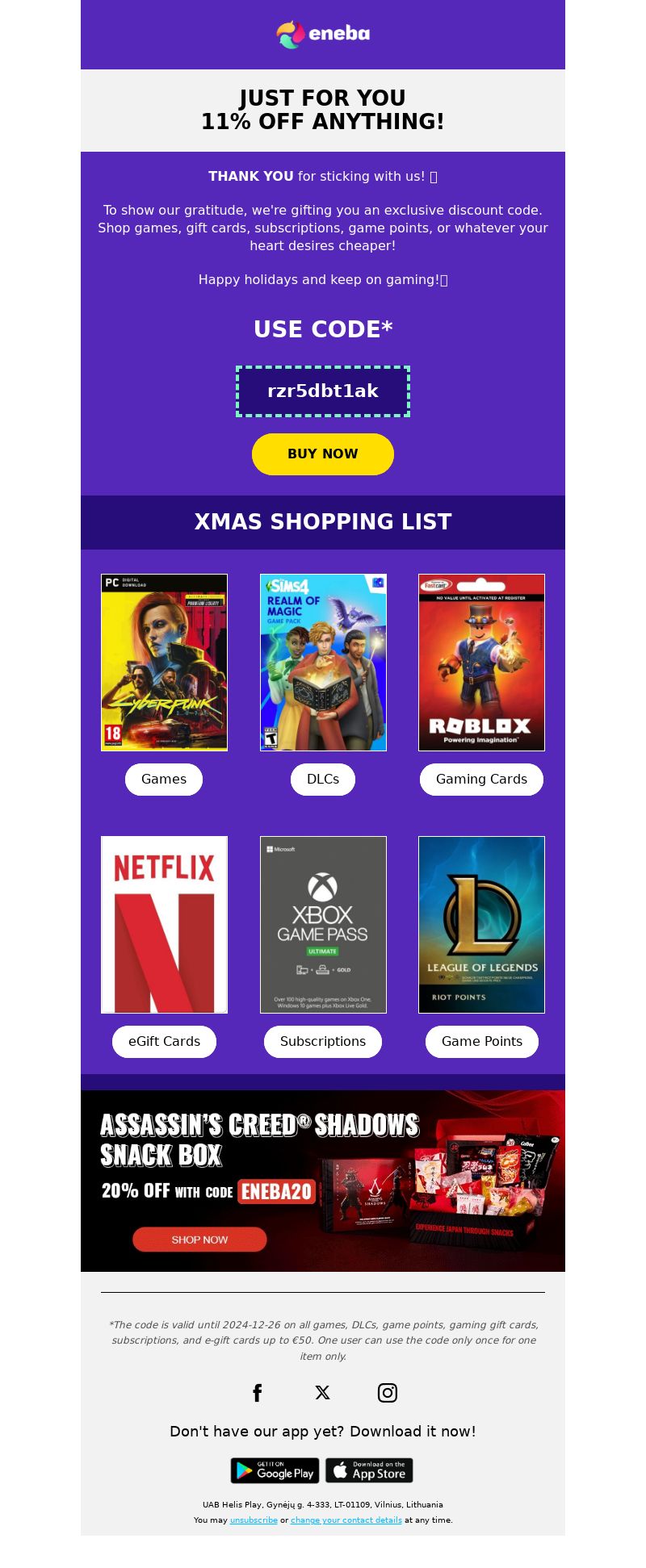This screenshot has width=646, height=1568.
Task: Open the Roblox gift card thumbnail
Action: pos(482,663)
